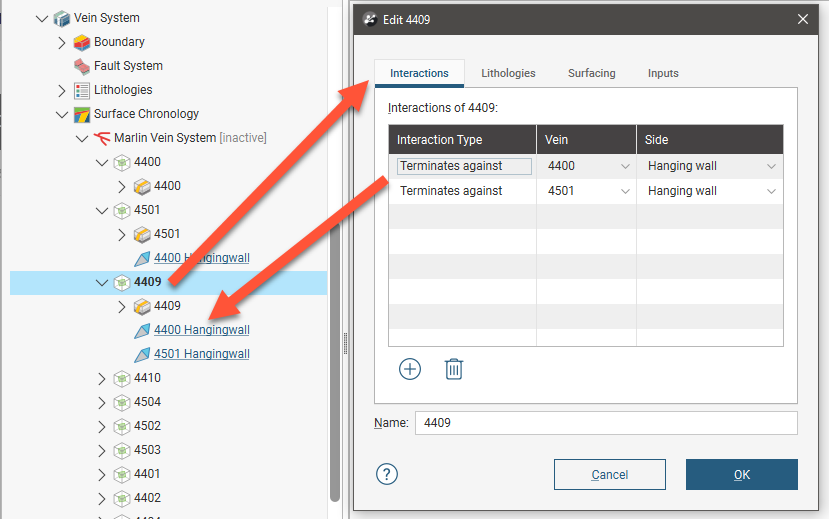Click the 4501 Hangingwall link under 4409
829x519 pixels.
click(201, 354)
